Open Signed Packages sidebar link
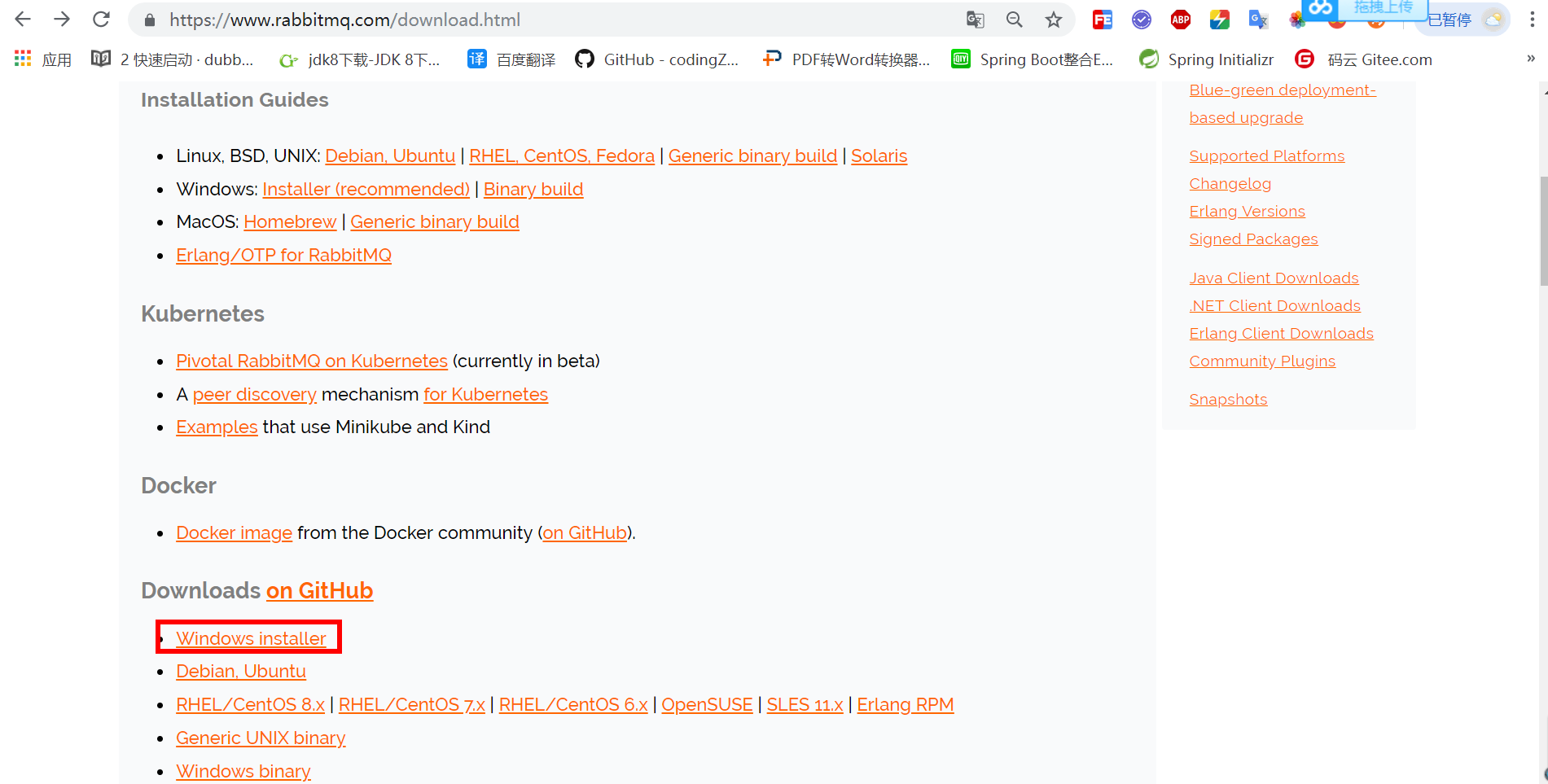The image size is (1548, 784). pyautogui.click(x=1253, y=239)
